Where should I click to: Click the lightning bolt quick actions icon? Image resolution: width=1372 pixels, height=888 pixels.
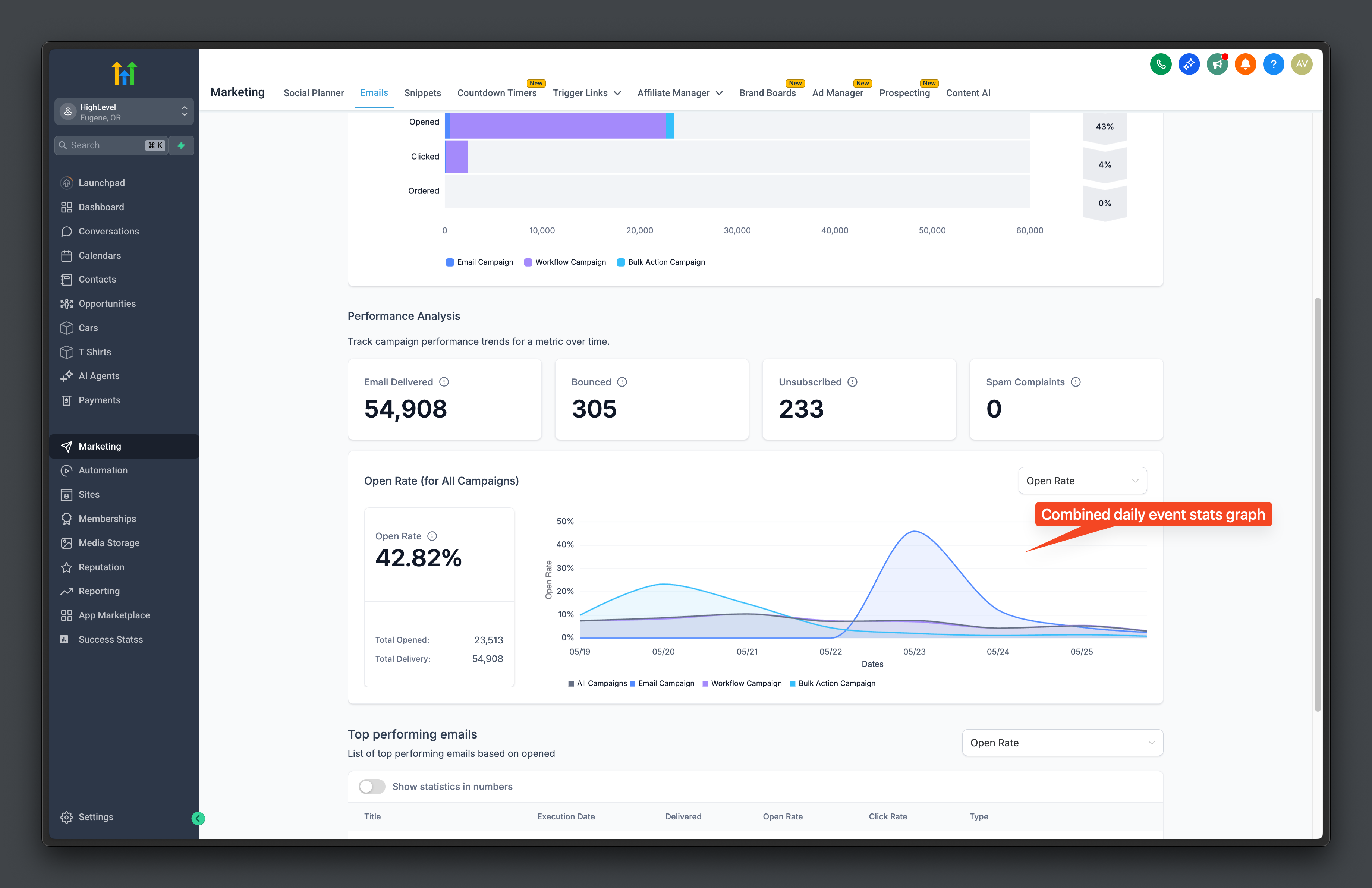[x=181, y=145]
